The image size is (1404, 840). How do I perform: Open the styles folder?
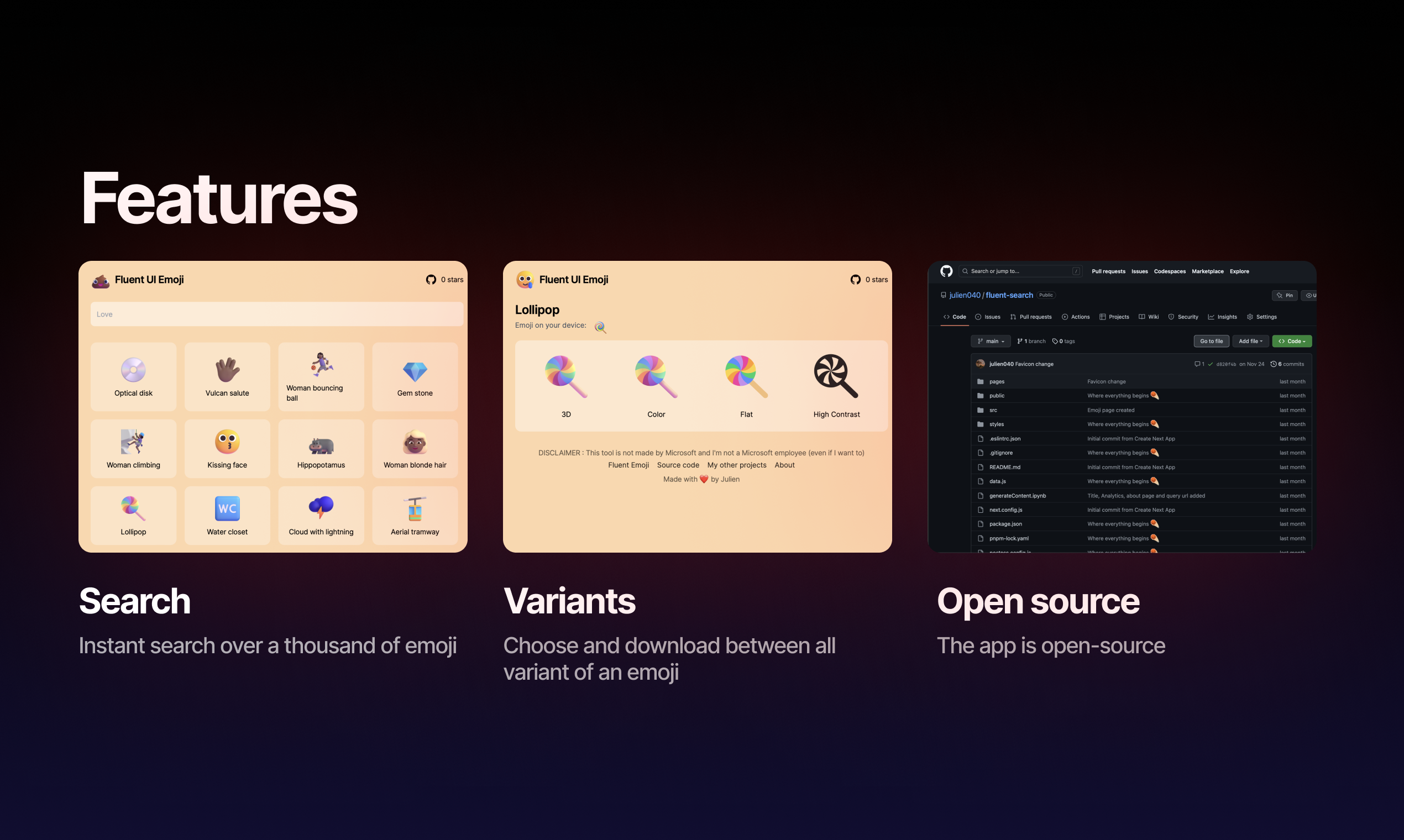tap(997, 424)
